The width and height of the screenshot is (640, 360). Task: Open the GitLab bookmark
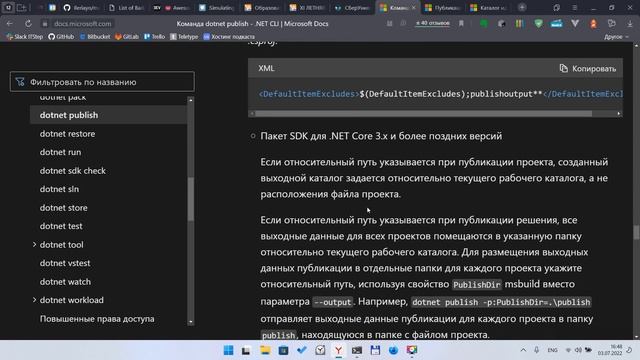[127, 37]
